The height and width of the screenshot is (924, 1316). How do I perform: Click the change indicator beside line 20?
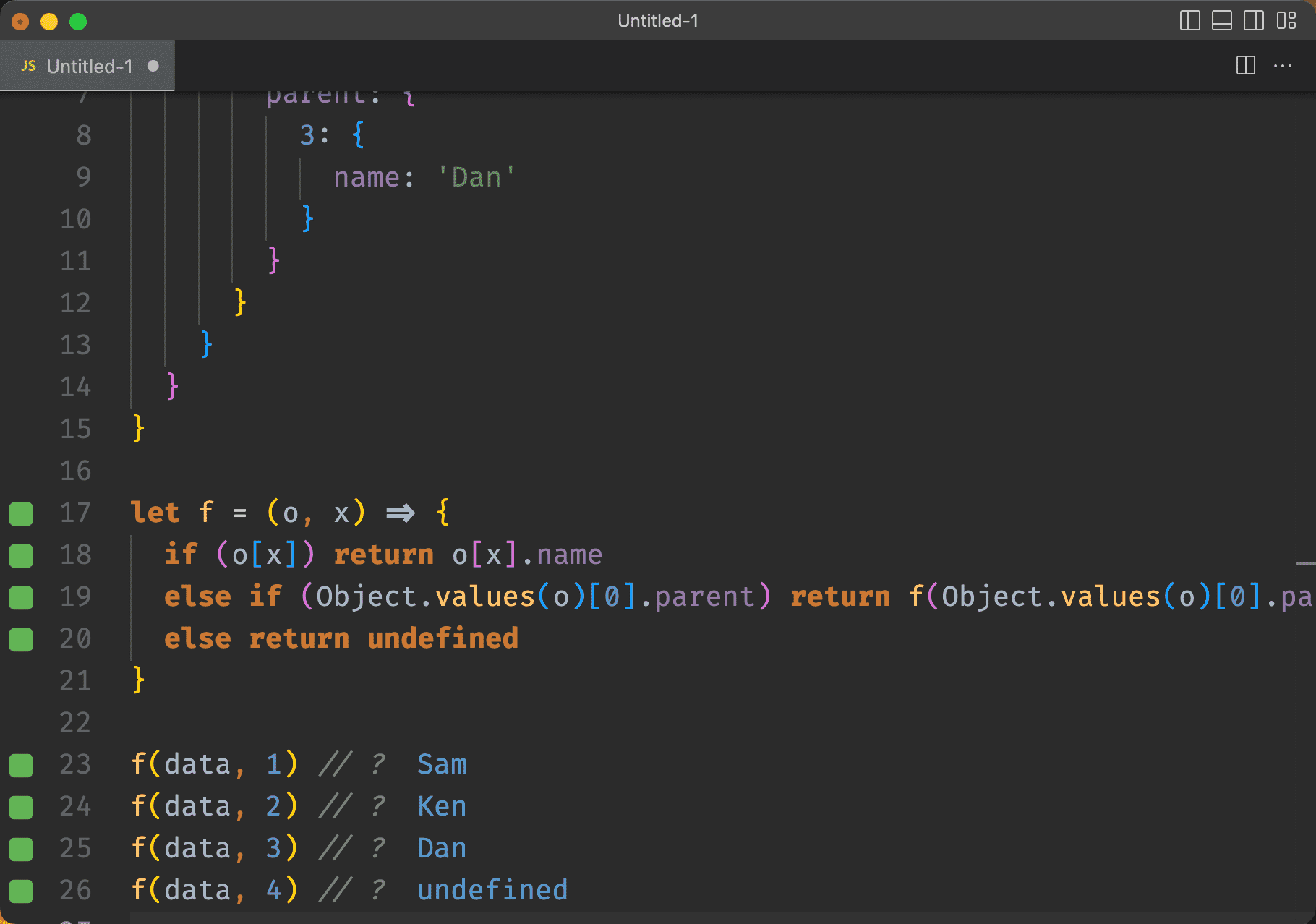point(21,639)
